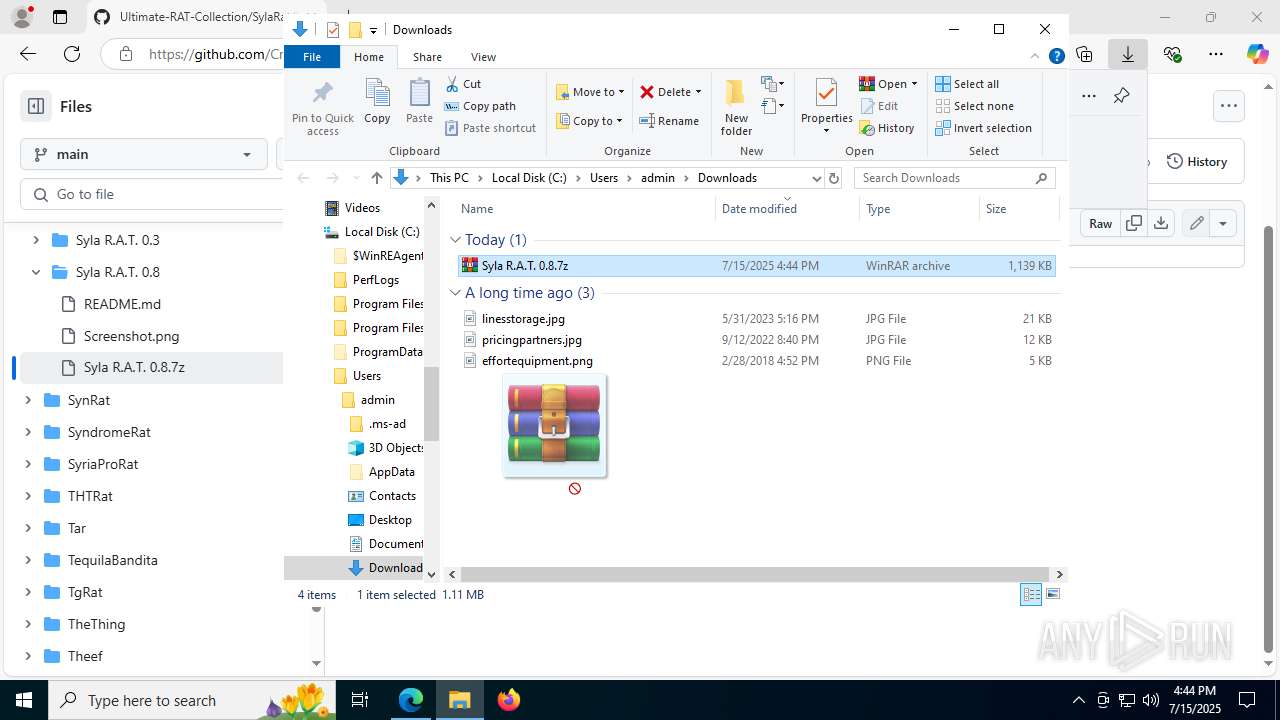Click Search Downloads field
1280x720 pixels.
pos(954,178)
